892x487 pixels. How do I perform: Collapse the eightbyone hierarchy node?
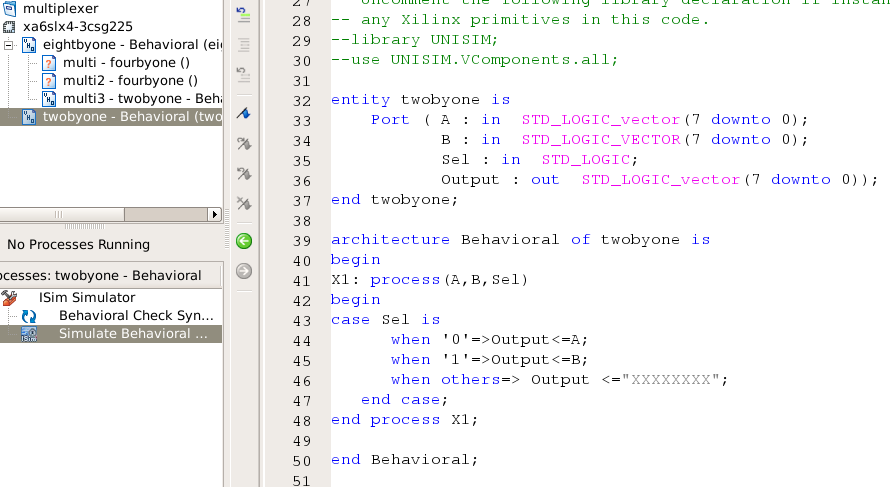[x=9, y=45]
